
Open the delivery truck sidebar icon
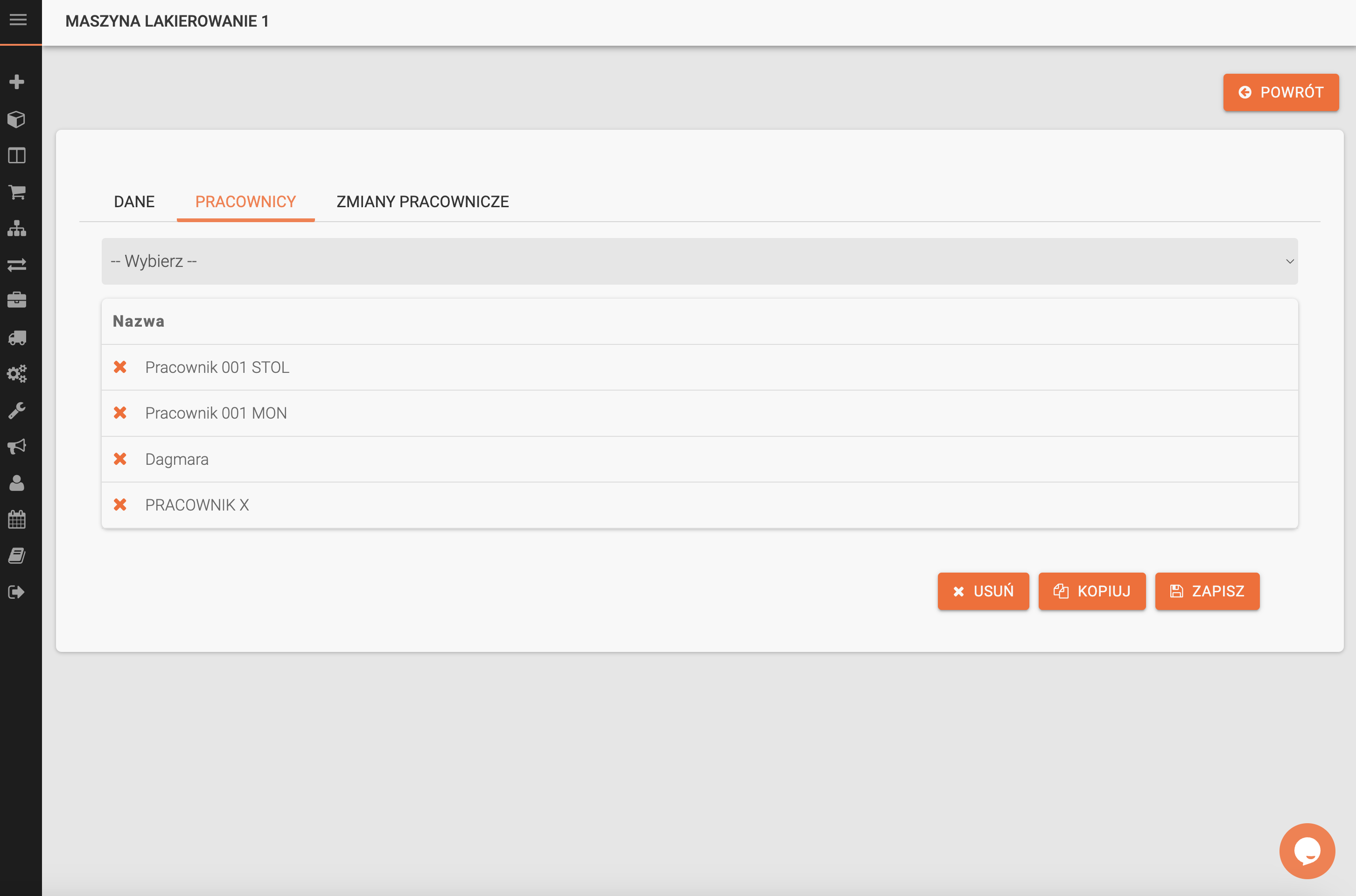coord(17,338)
